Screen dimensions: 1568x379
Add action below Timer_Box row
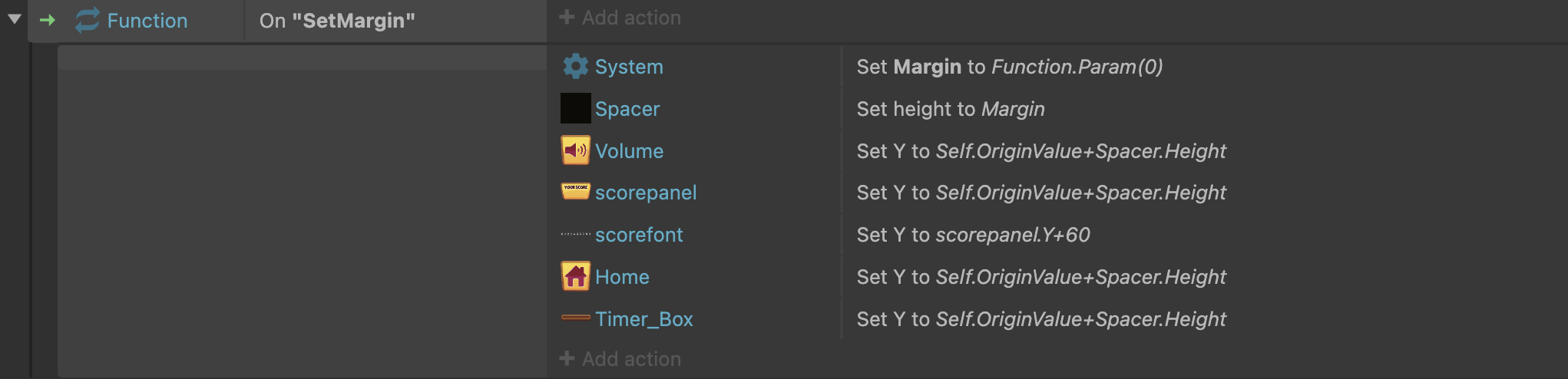click(x=620, y=359)
